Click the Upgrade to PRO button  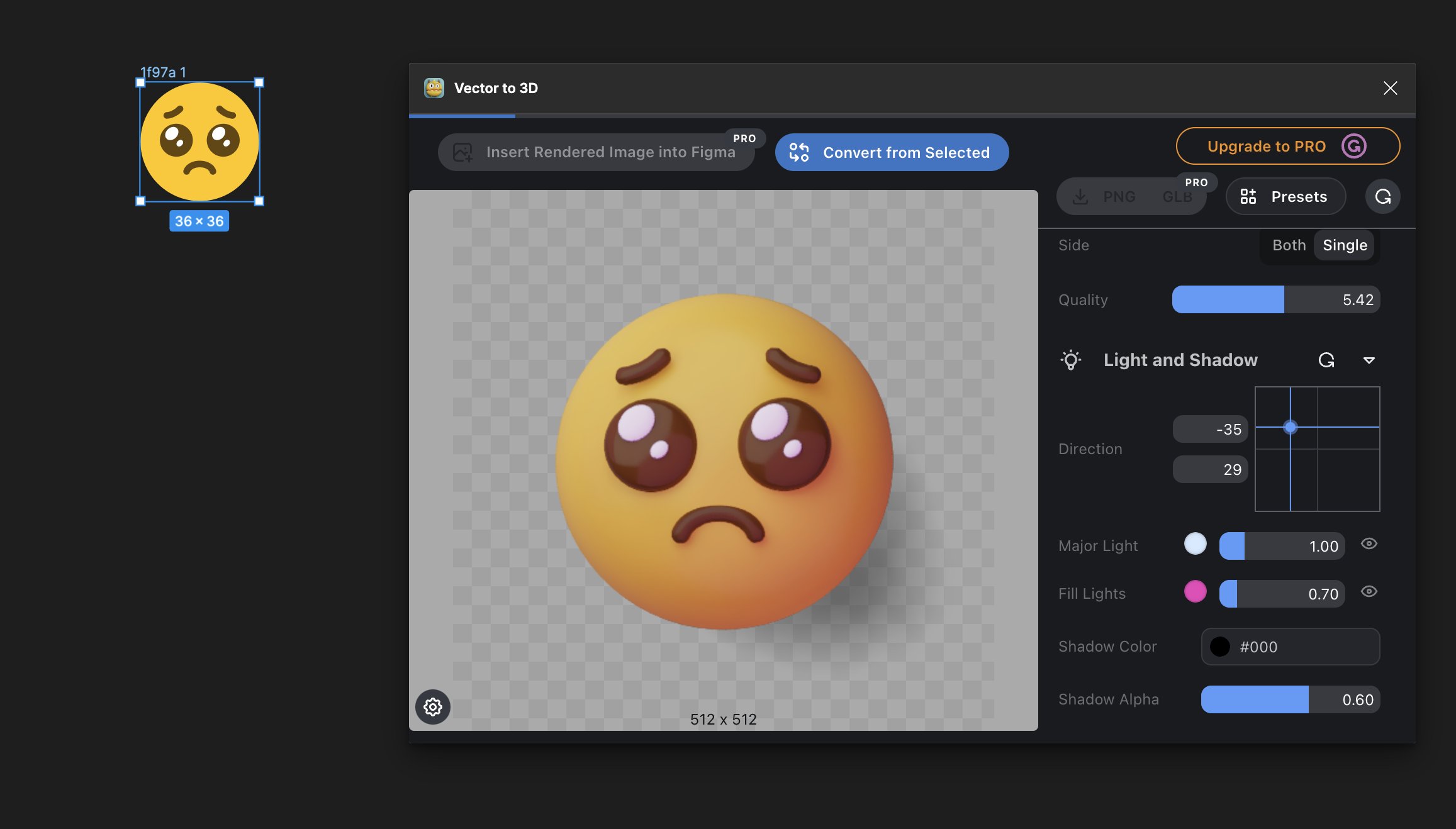coord(1265,147)
